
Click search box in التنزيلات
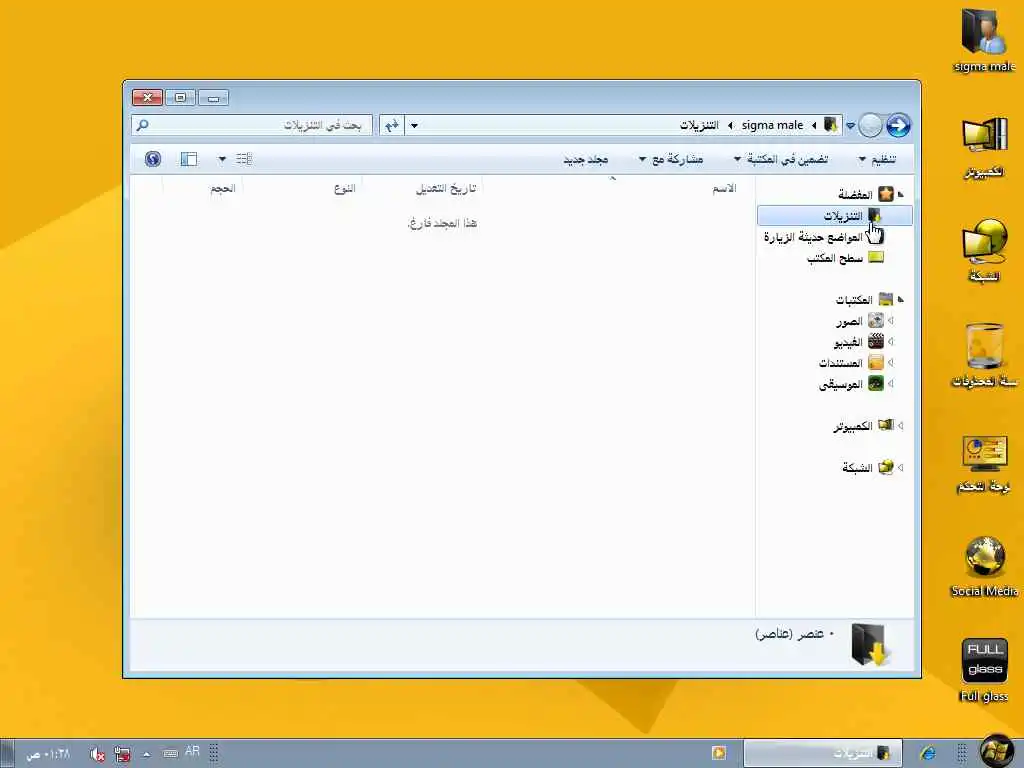251,125
